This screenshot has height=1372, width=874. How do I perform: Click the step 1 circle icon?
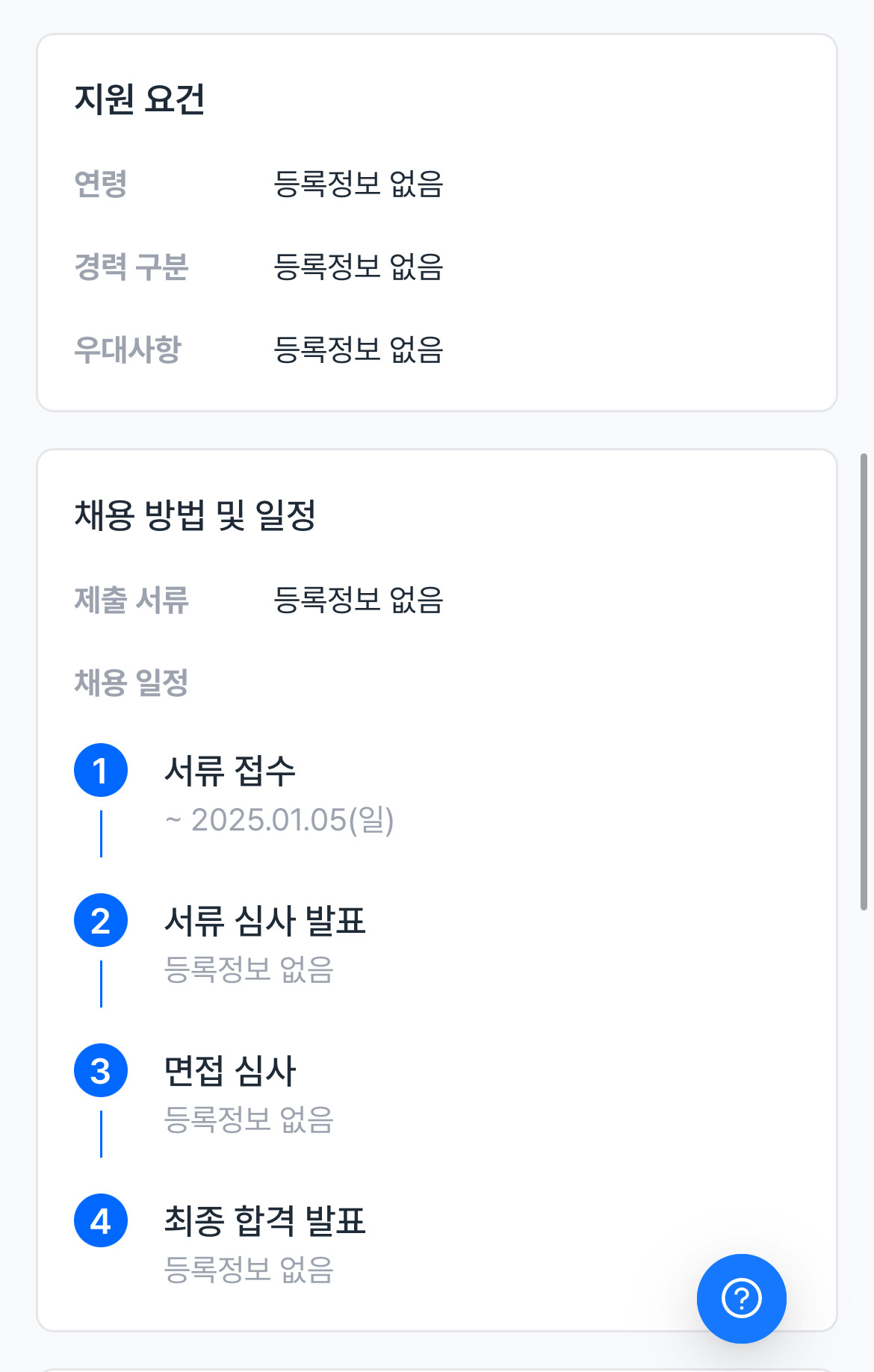(101, 770)
